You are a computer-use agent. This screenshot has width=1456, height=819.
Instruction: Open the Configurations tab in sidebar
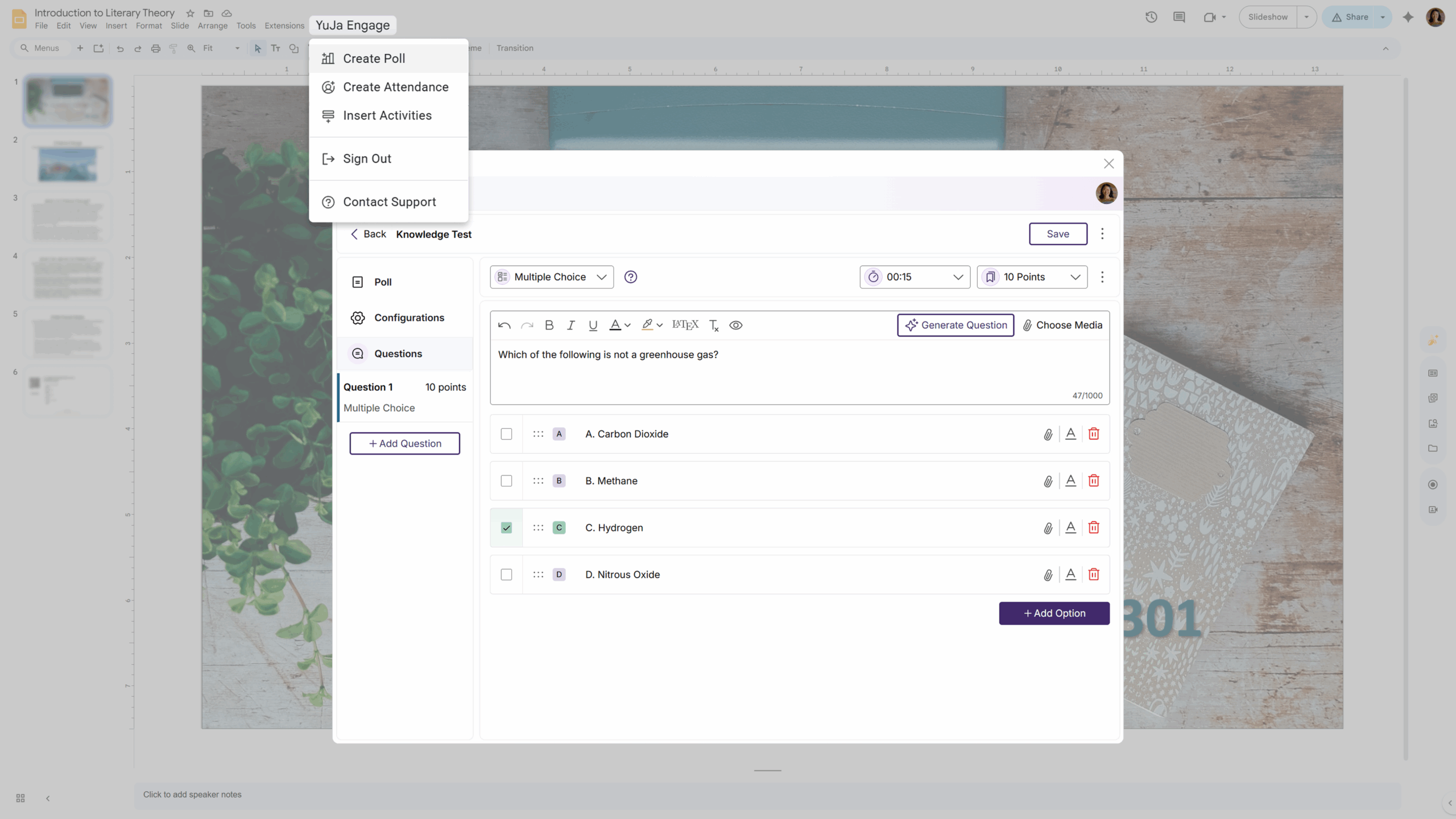point(408,318)
